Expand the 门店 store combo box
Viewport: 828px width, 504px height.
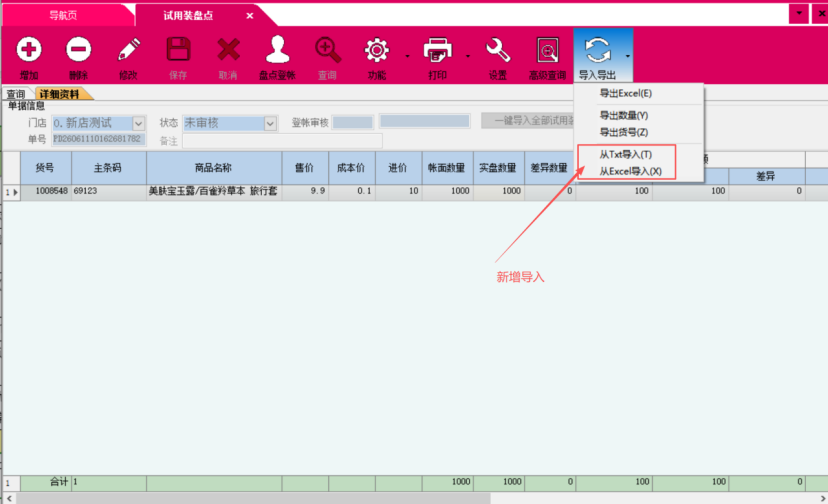pos(138,124)
